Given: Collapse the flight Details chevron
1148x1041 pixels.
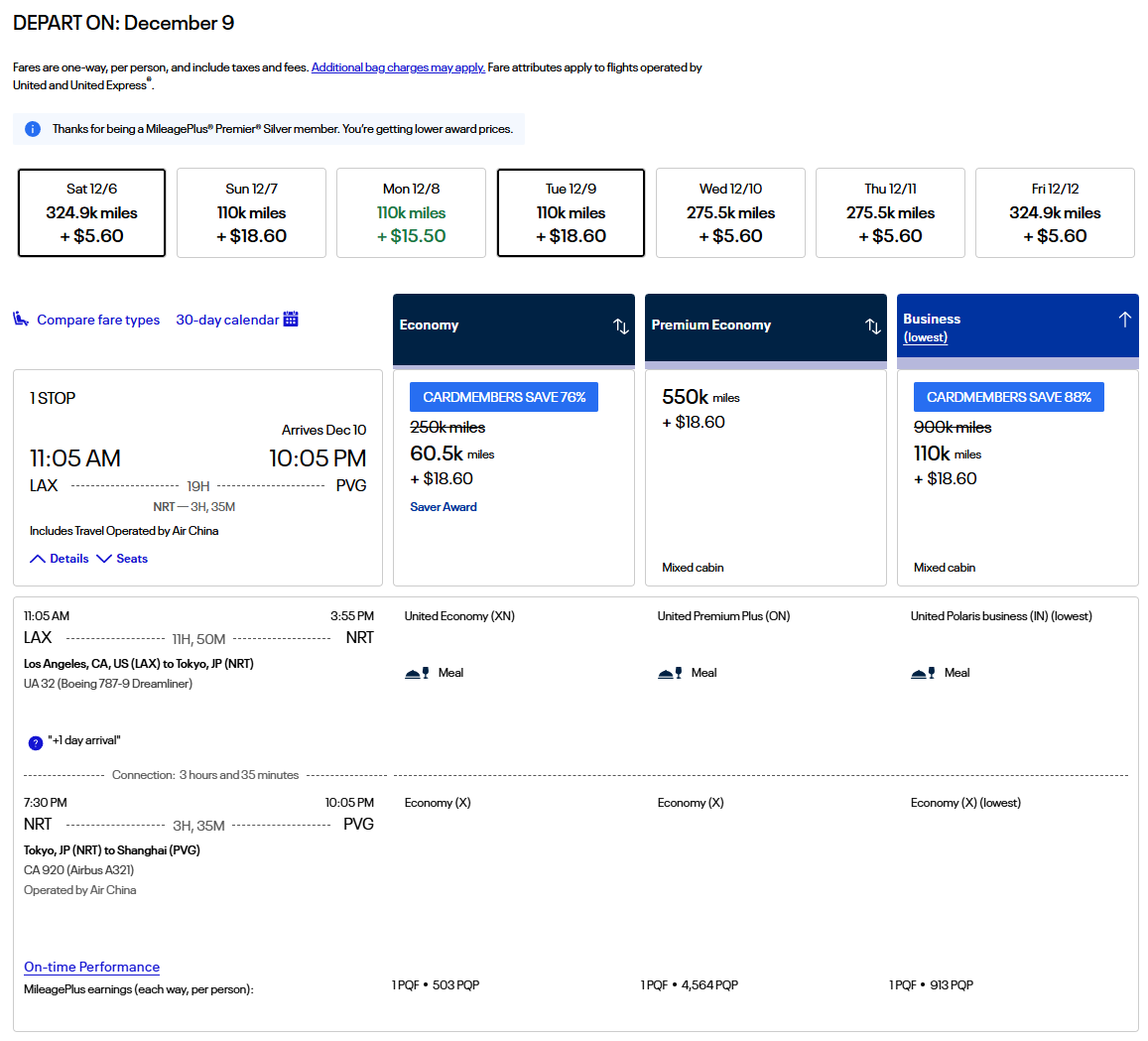Looking at the screenshot, I should click(38, 559).
